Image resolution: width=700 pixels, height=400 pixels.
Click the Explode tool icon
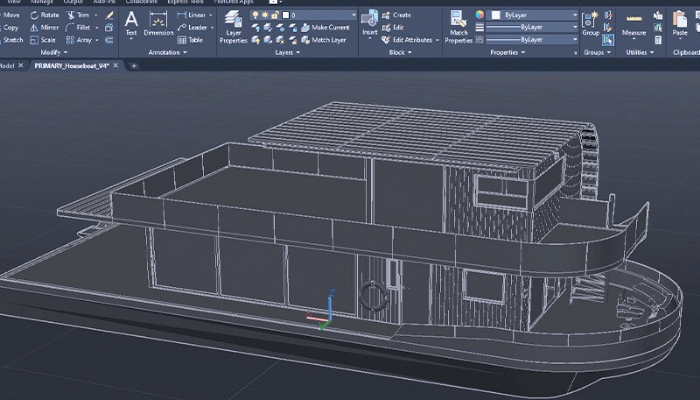(109, 28)
